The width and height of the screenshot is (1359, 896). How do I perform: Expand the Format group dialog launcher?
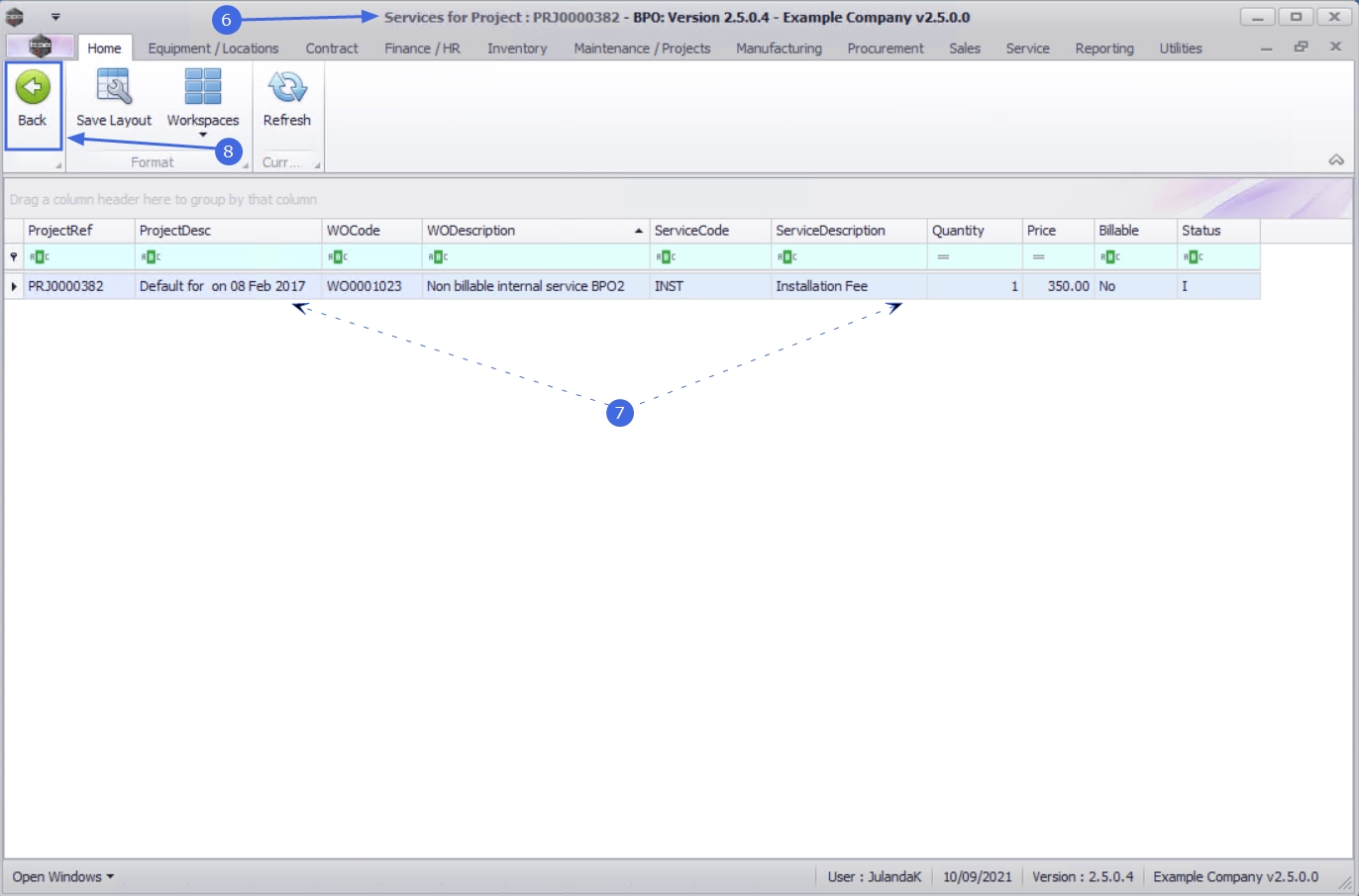[x=246, y=165]
